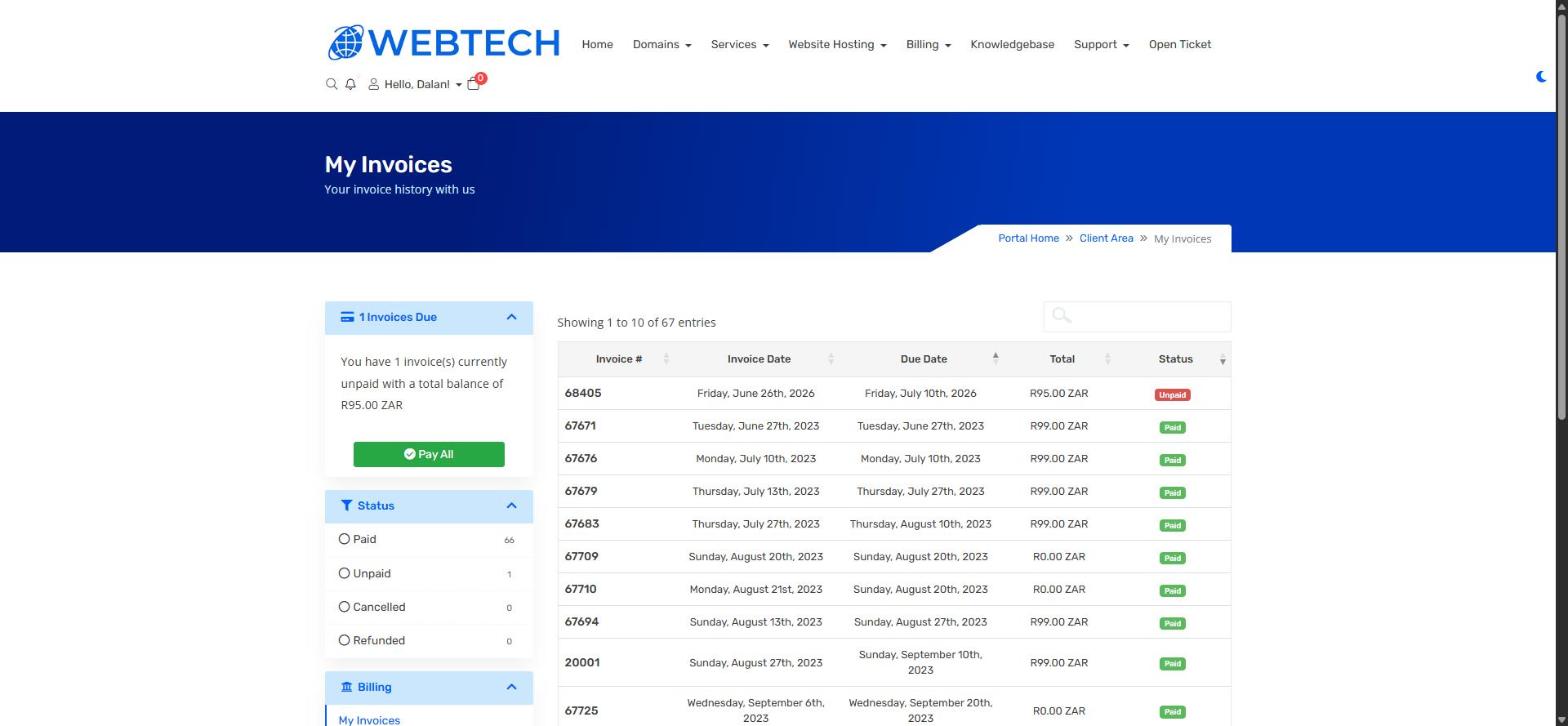Open invoice 67694 row
The width and height of the screenshot is (1568, 726).
point(895,622)
